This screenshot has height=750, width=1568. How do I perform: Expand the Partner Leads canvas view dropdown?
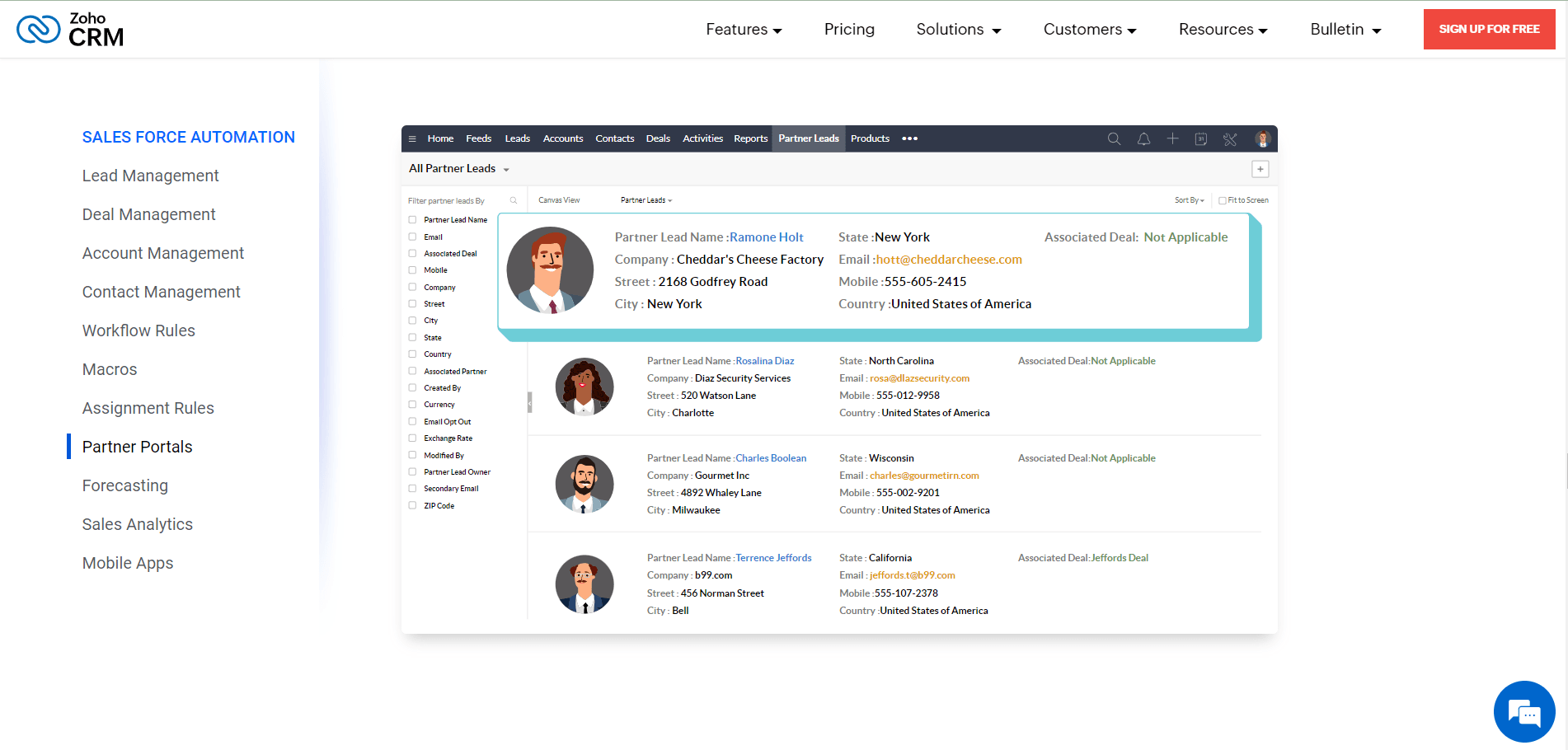coord(646,199)
